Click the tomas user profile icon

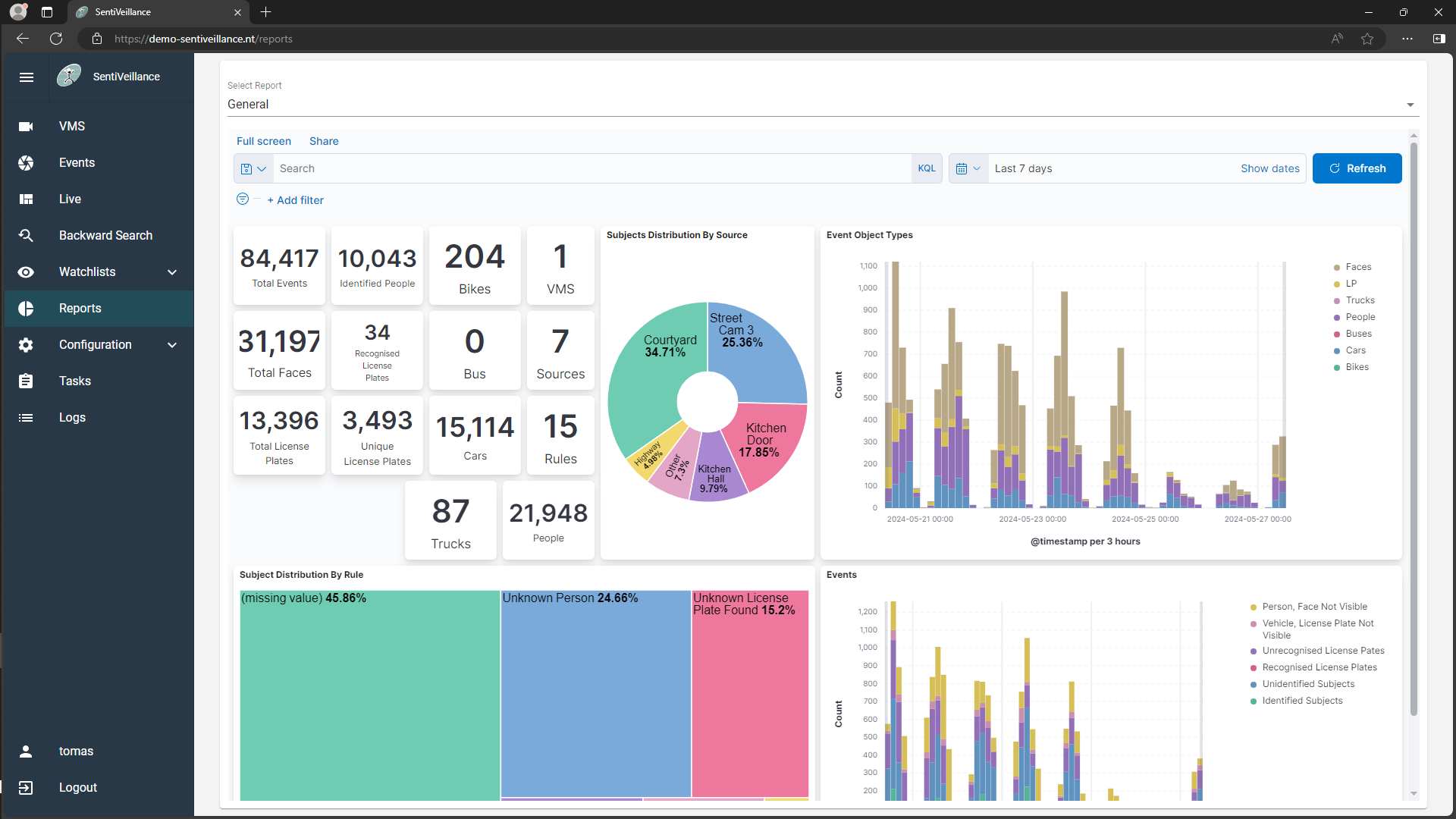click(x=26, y=751)
